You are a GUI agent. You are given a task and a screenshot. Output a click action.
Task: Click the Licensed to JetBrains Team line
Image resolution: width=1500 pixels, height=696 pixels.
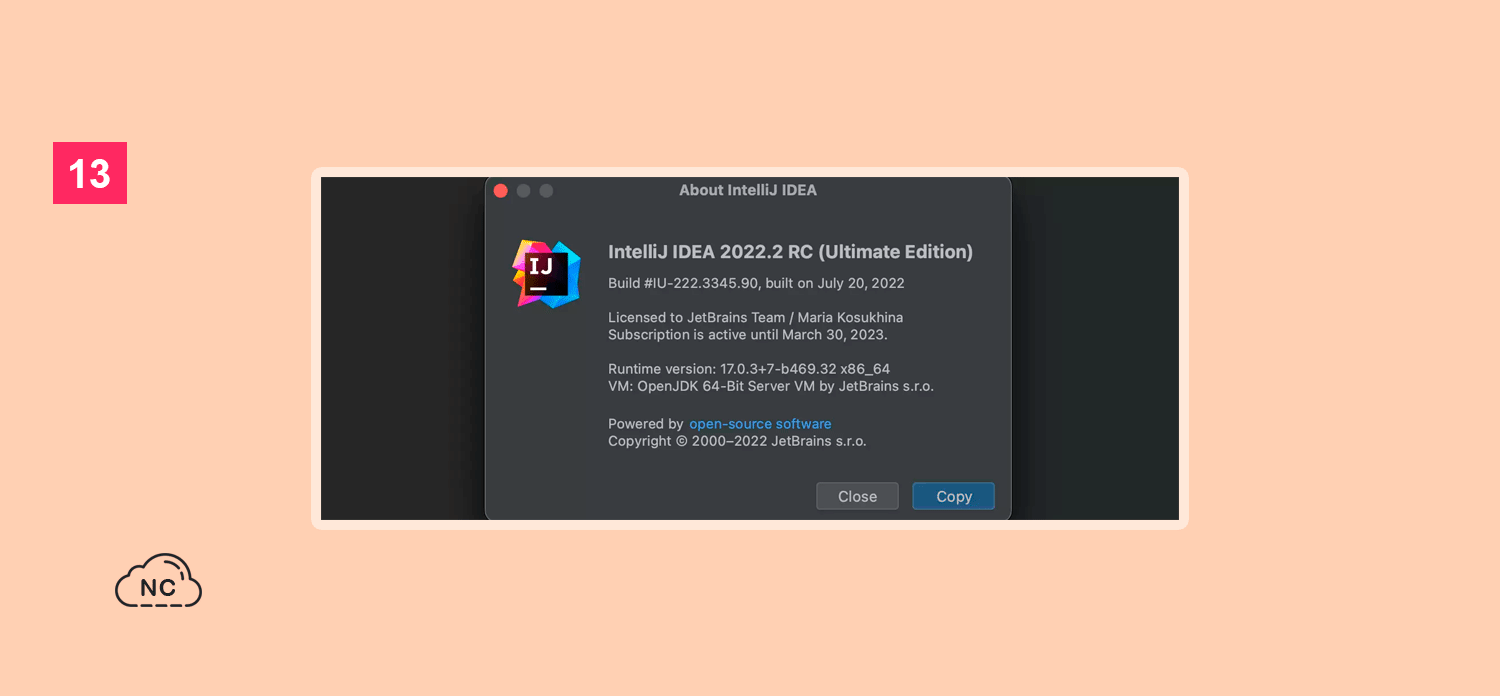click(x=755, y=317)
